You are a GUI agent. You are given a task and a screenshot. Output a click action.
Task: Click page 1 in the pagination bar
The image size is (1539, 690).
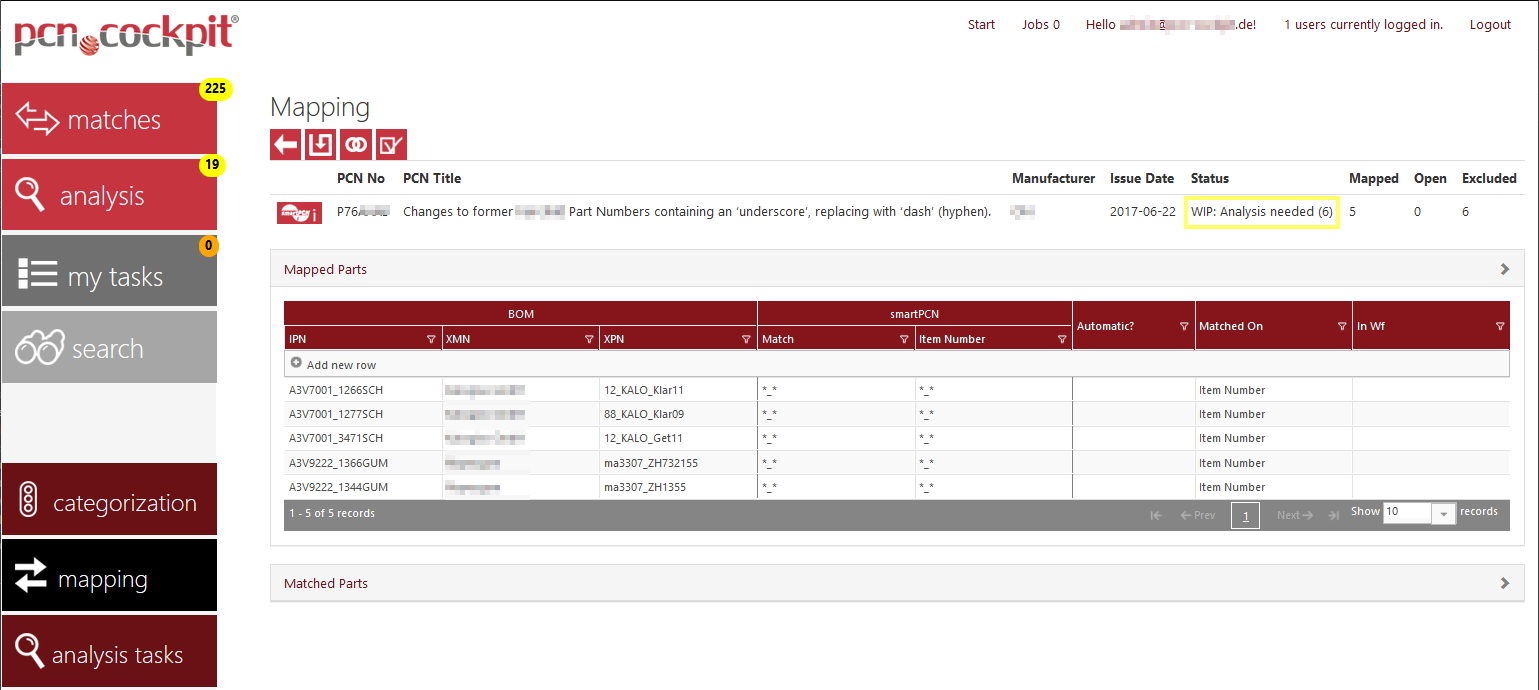[x=1245, y=516]
